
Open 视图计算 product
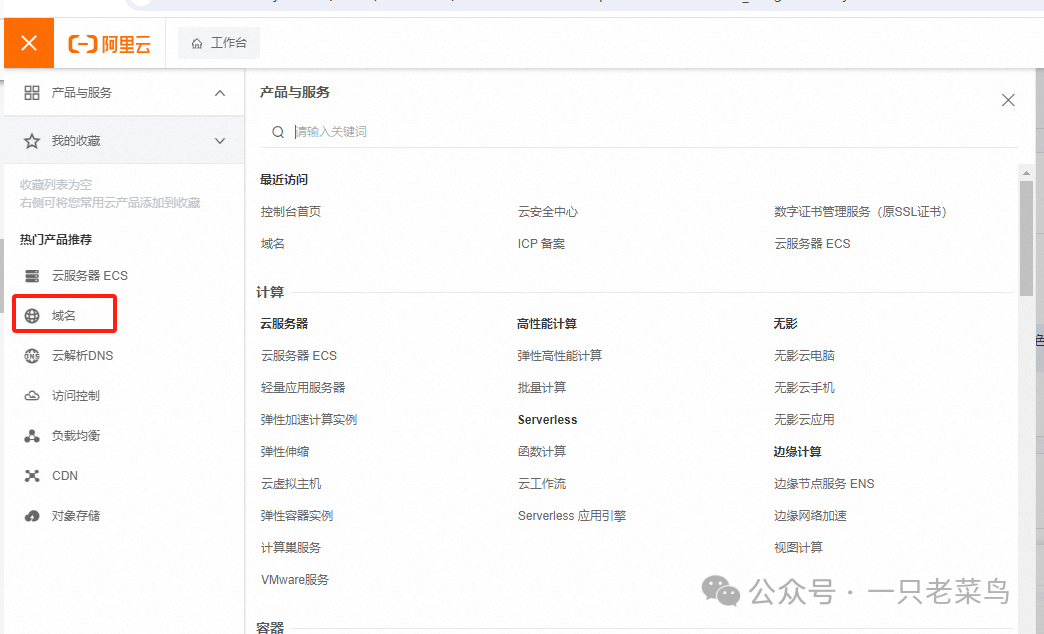[x=798, y=547]
